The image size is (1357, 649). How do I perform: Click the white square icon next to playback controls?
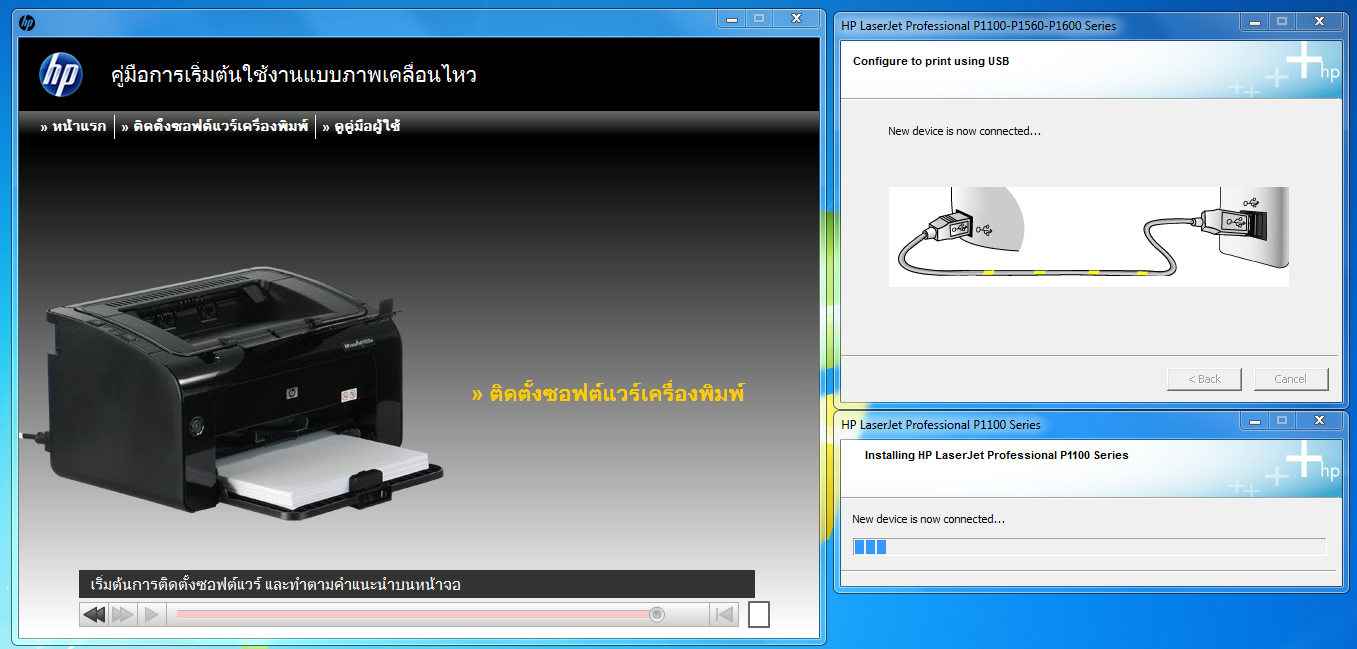(759, 614)
